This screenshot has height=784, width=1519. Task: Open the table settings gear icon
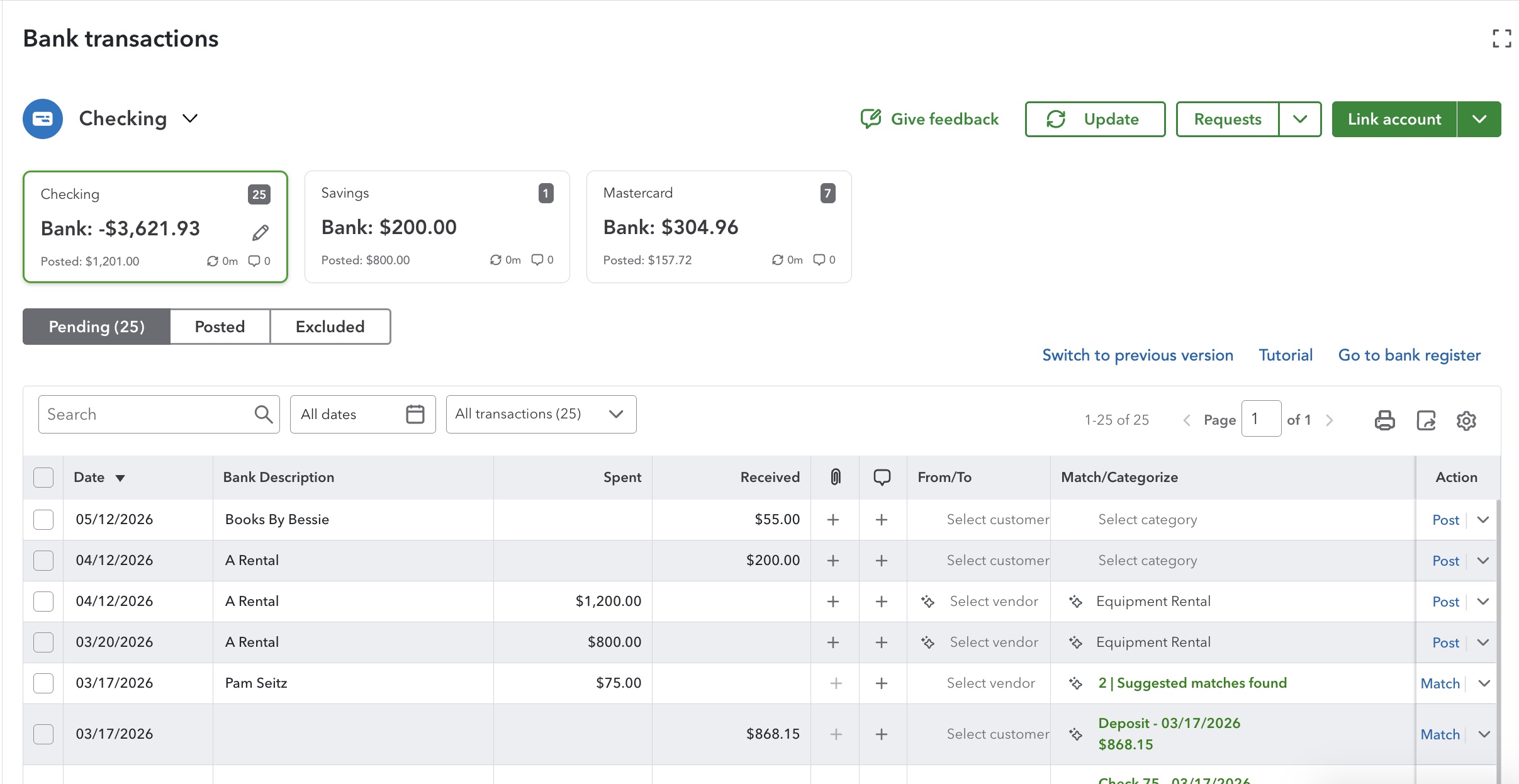[1466, 420]
